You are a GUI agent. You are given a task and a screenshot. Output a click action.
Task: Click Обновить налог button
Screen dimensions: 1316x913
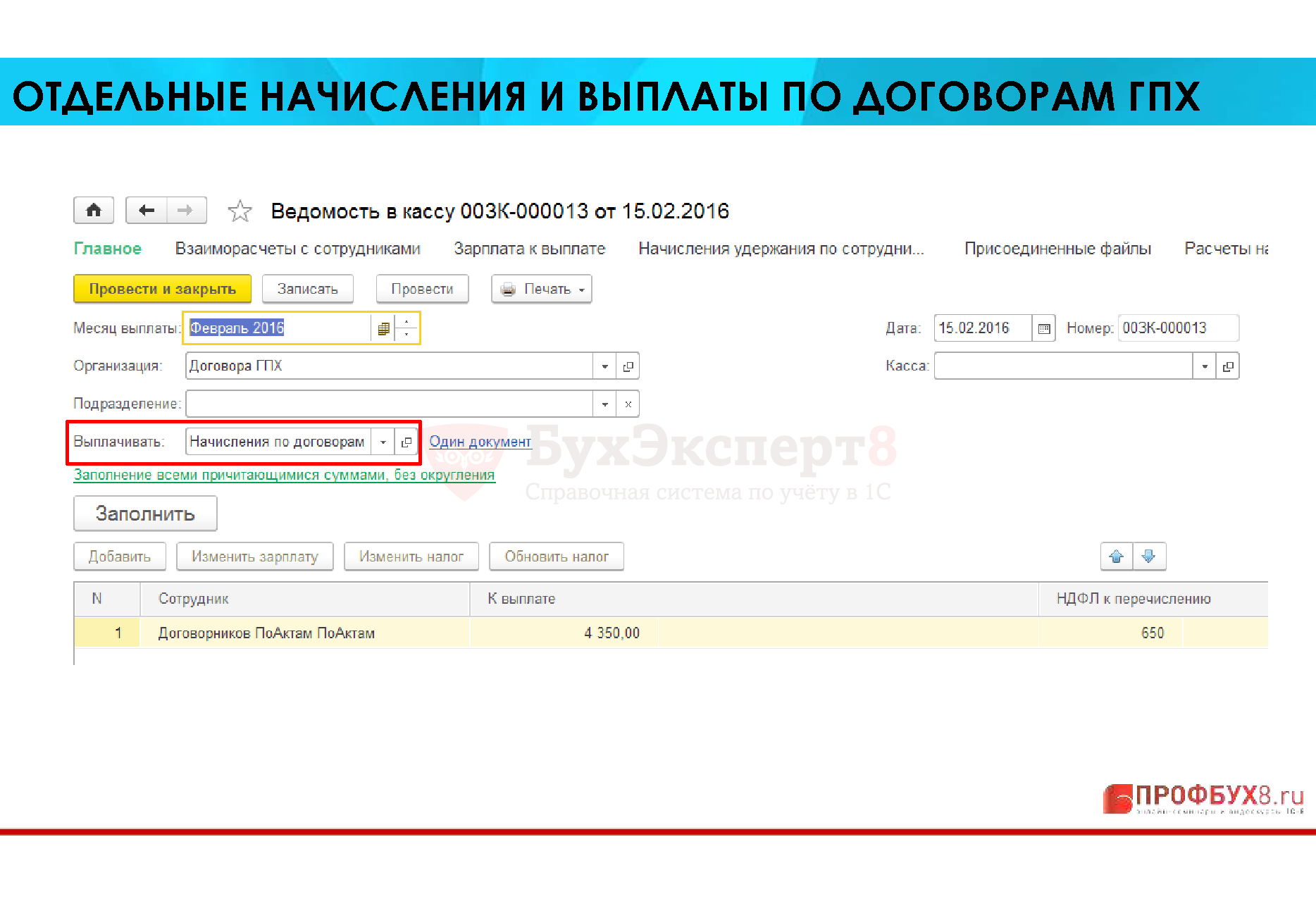coord(557,557)
